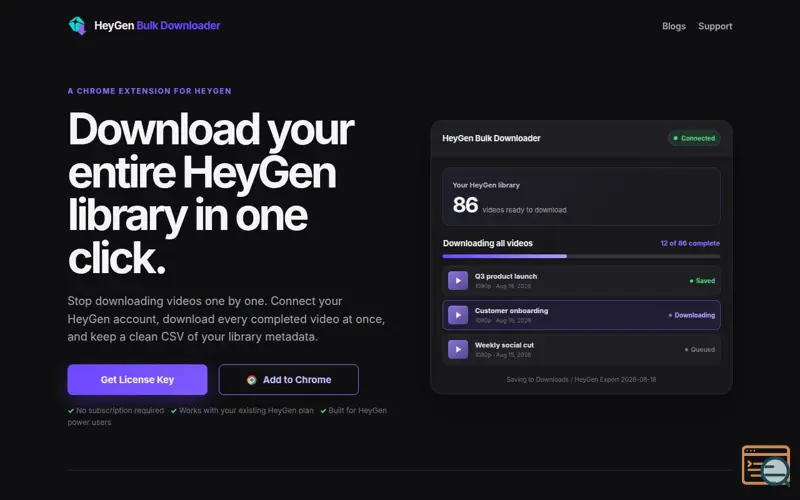Click the Chrome logo icon
The height and width of the screenshot is (500, 800).
(252, 380)
